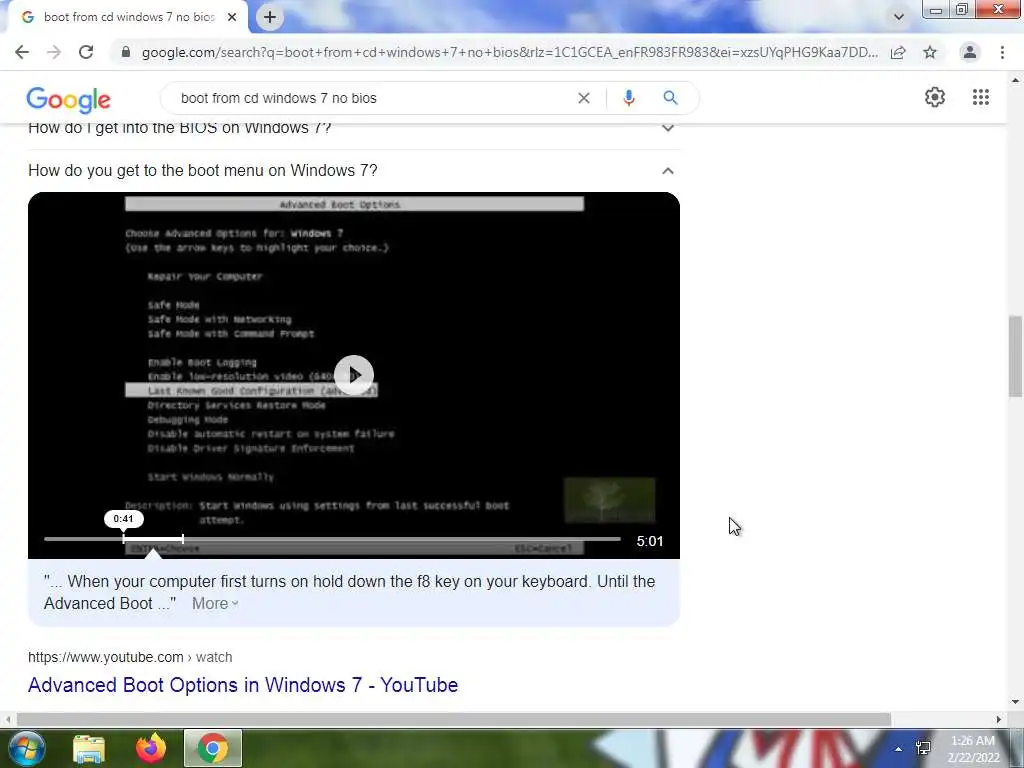The width and height of the screenshot is (1024, 768).
Task: Open Google settings gear
Action: point(935,97)
